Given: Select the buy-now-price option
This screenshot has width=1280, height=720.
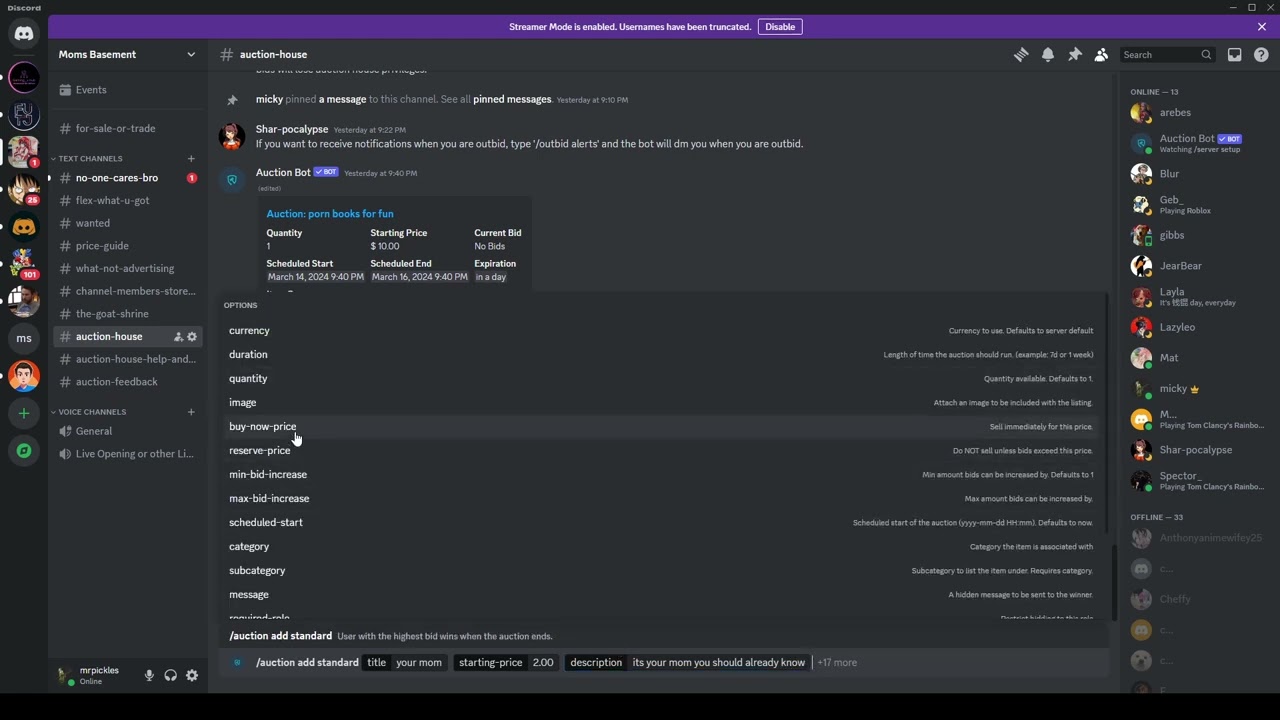Looking at the screenshot, I should (661, 426).
